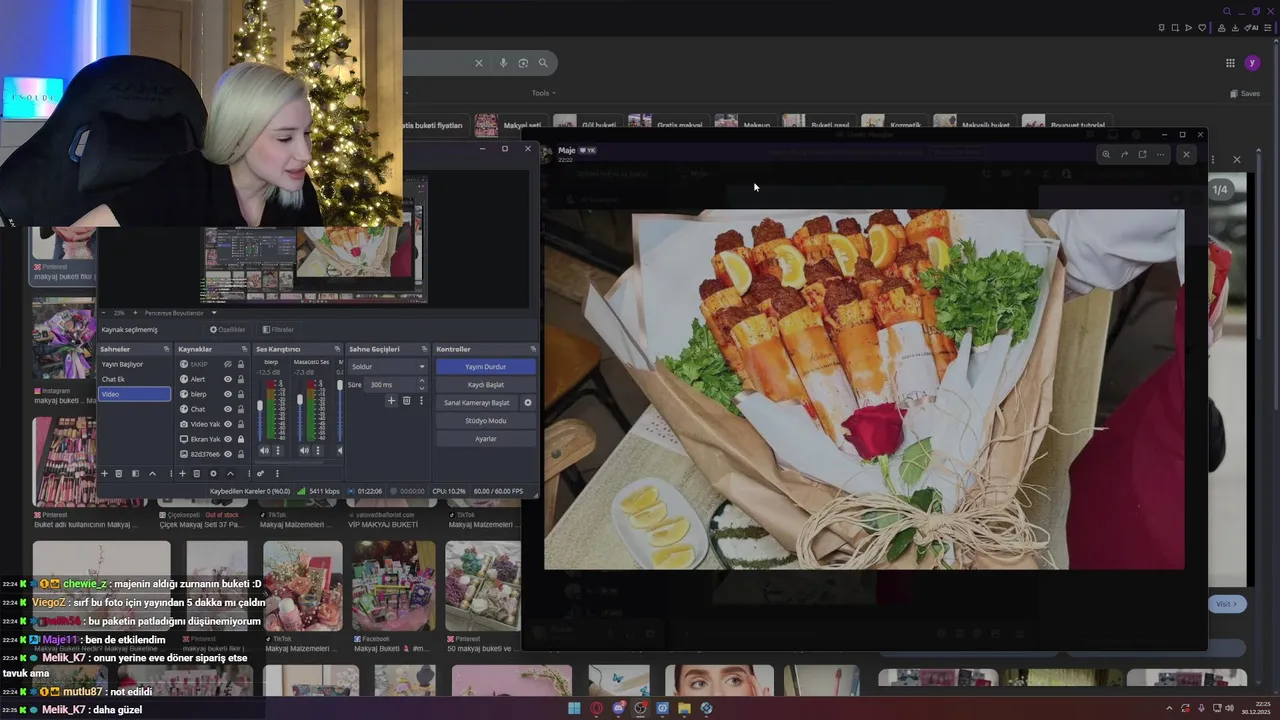
Task: Hide the Ekran Yak source
Action: click(x=228, y=439)
